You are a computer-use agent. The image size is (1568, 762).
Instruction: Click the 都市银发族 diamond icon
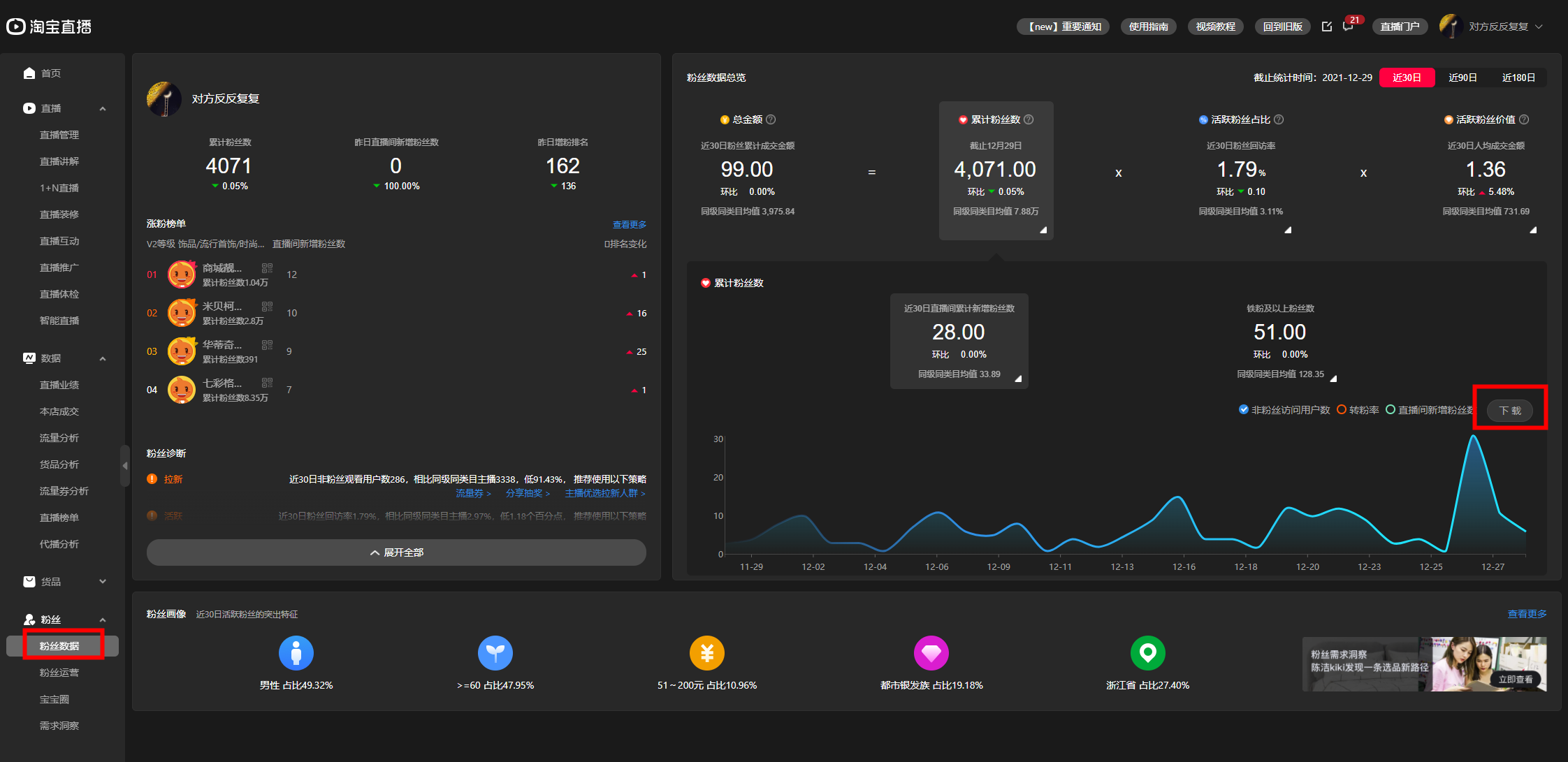pos(931,653)
